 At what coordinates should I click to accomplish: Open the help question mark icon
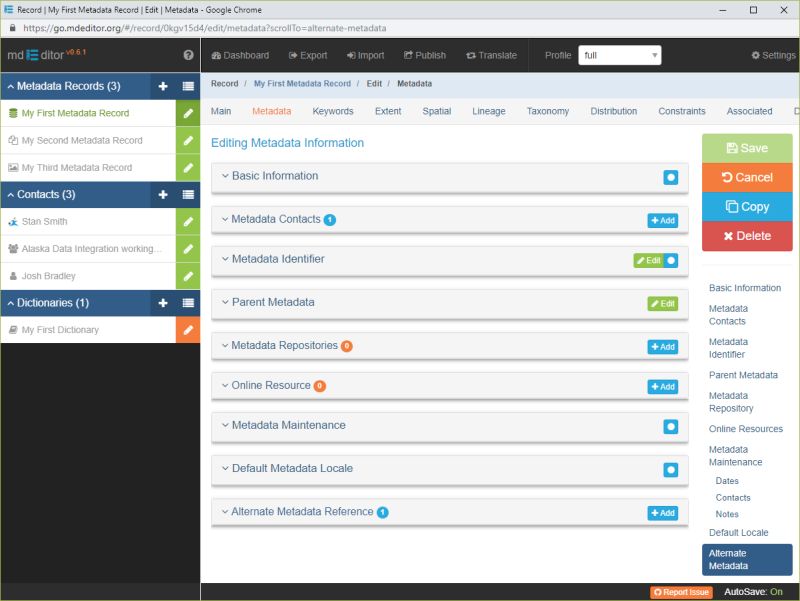188,55
